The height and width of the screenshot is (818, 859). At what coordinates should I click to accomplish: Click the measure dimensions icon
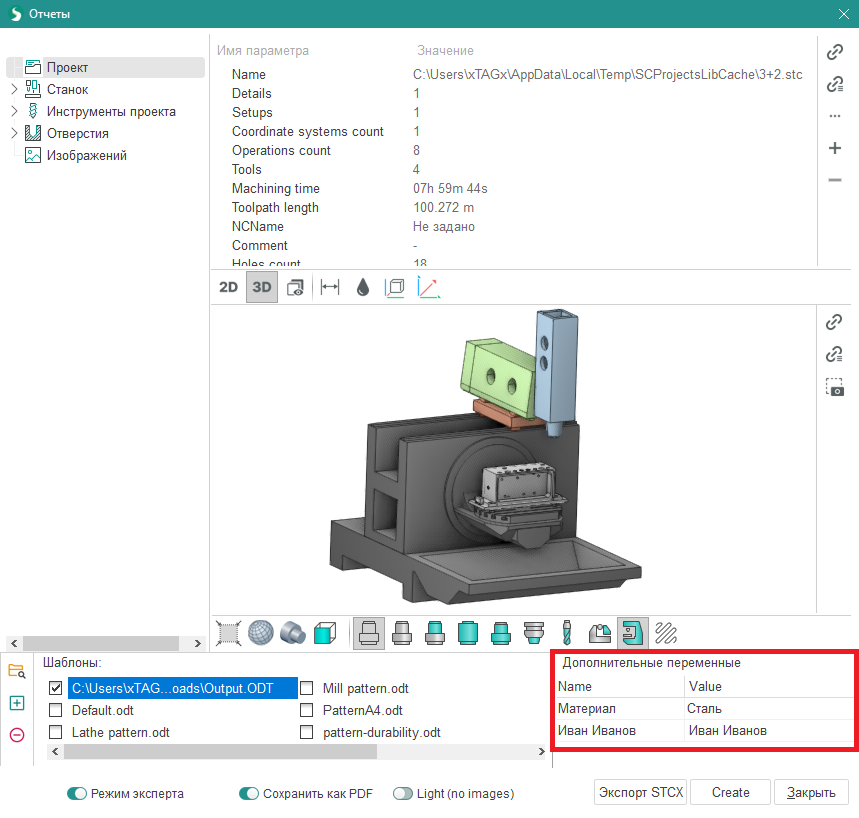pyautogui.click(x=329, y=287)
